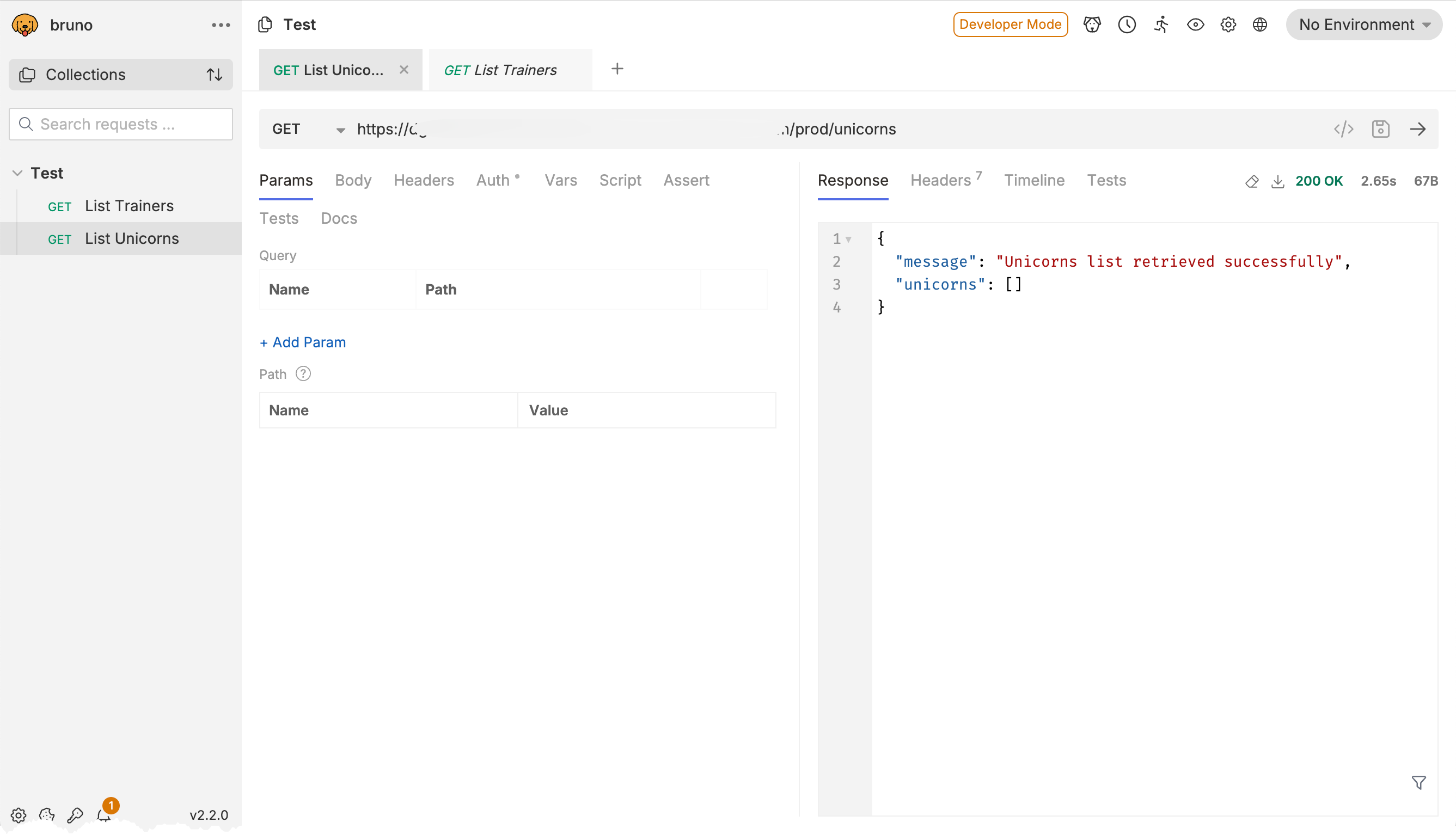Click the Path help question mark icon
Screen dimensions: 1456x834
click(303, 373)
